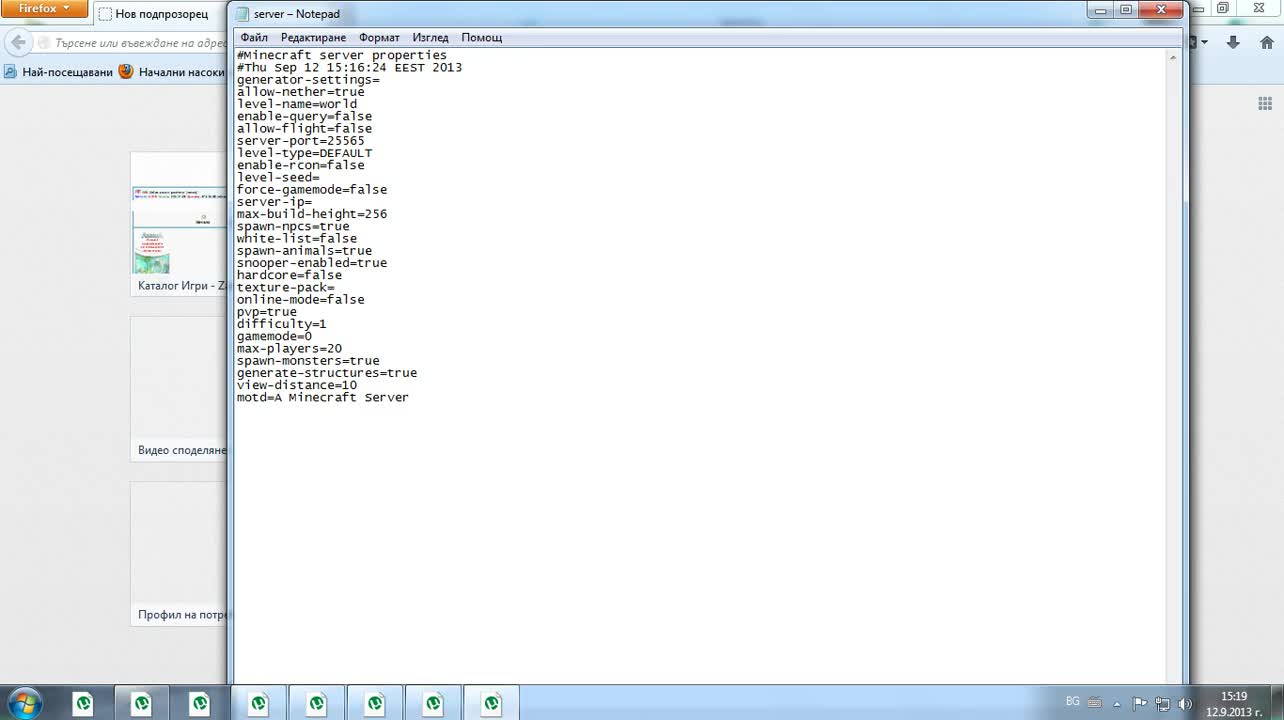The height and width of the screenshot is (720, 1284).
Task: Switch to the Нов подпрозорец Firefox tab
Action: coord(160,14)
